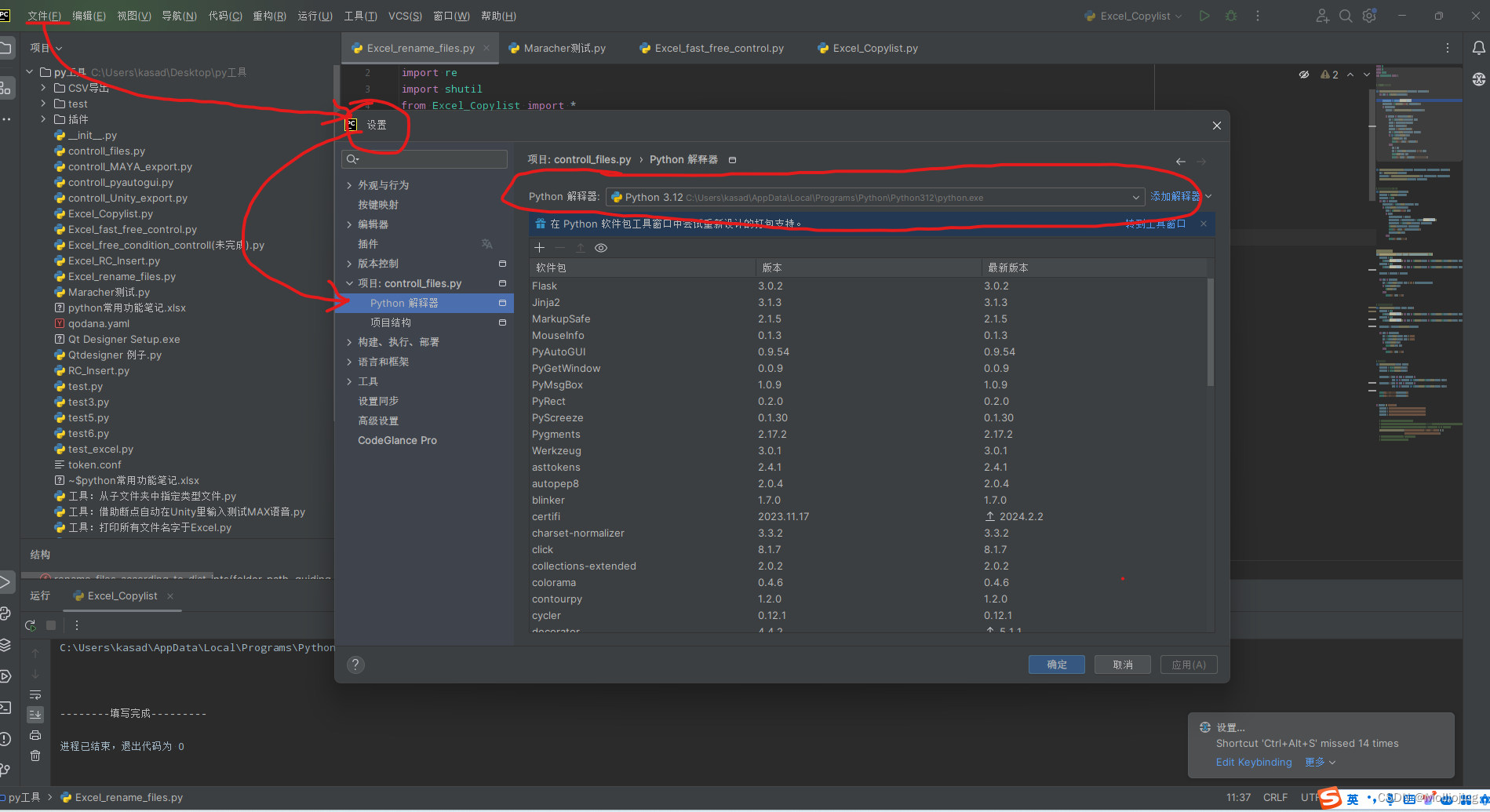Toggle inspection highlighting eye icon in editor

(1305, 74)
